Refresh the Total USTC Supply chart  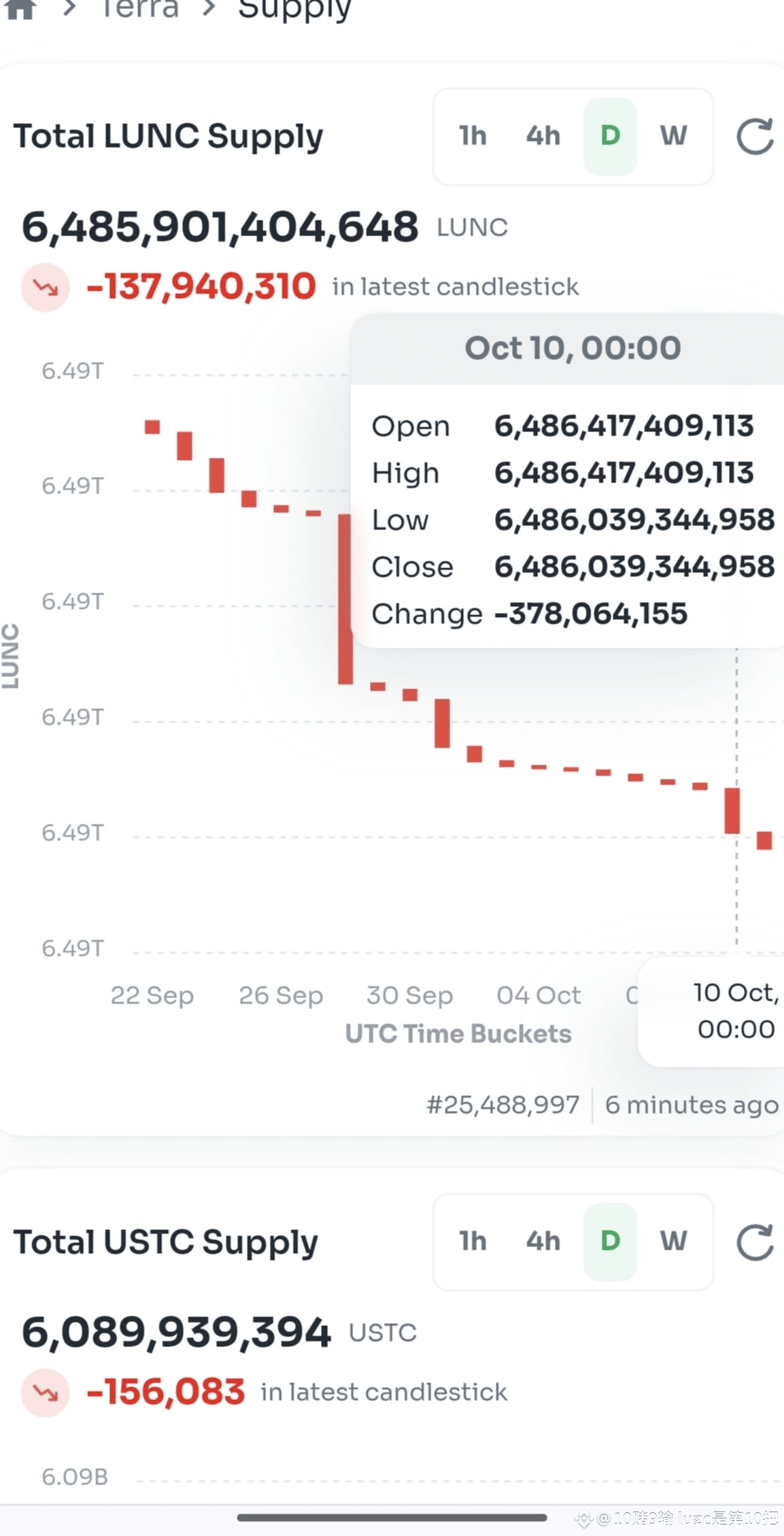coord(755,1241)
